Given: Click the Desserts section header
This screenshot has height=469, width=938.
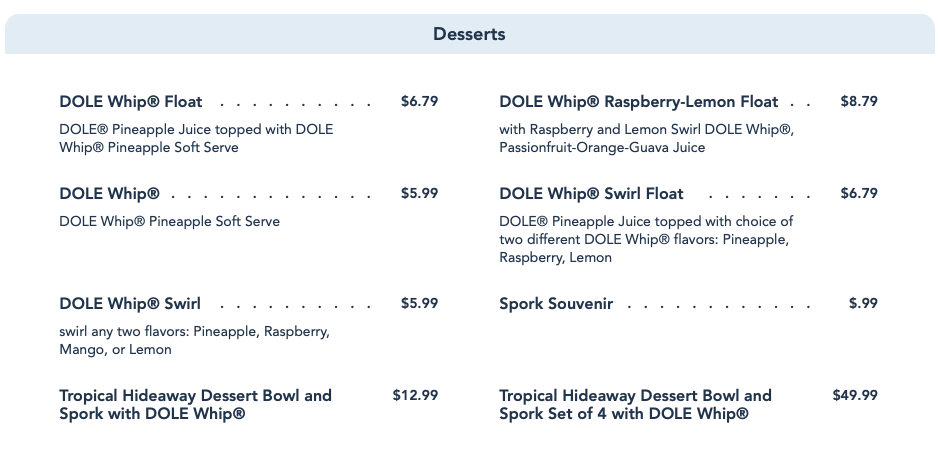Looking at the screenshot, I should 469,34.
